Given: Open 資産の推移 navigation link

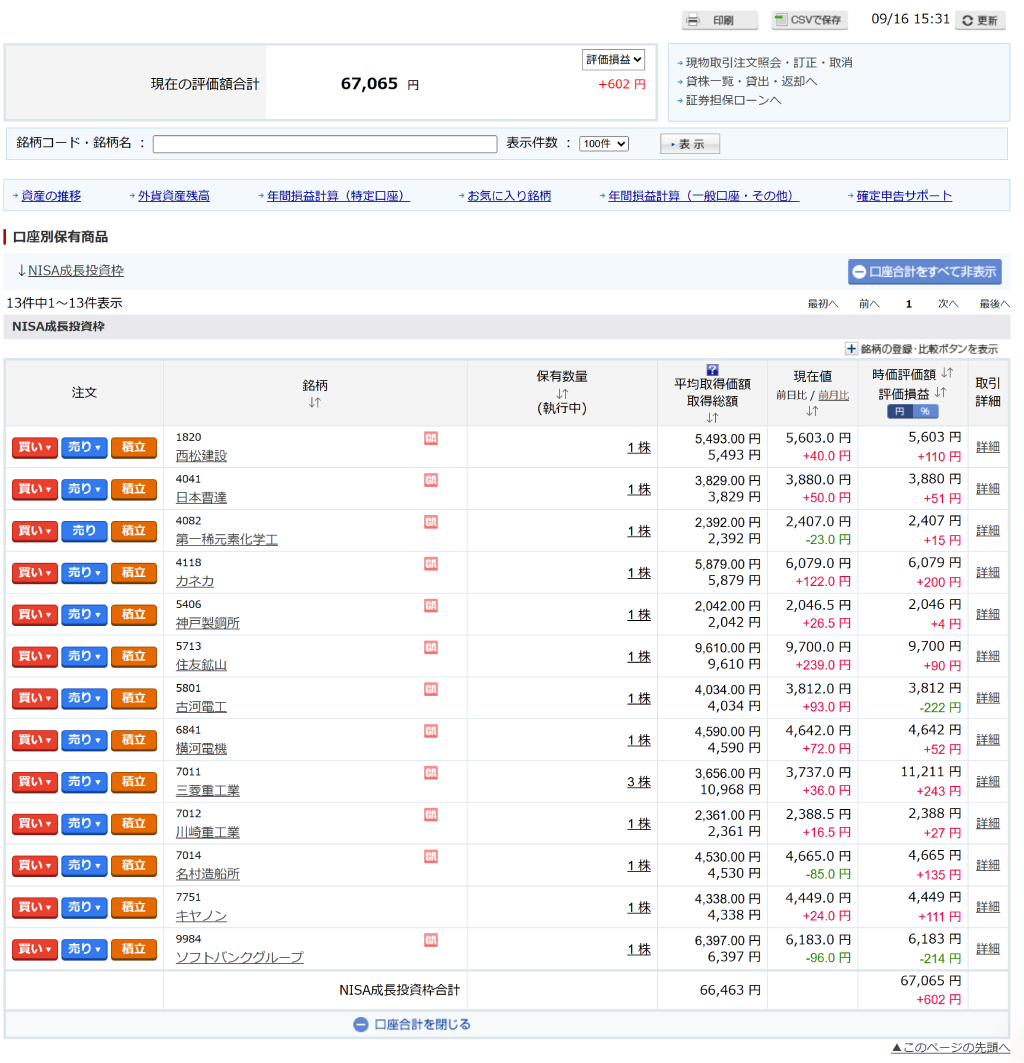Looking at the screenshot, I should (x=51, y=196).
